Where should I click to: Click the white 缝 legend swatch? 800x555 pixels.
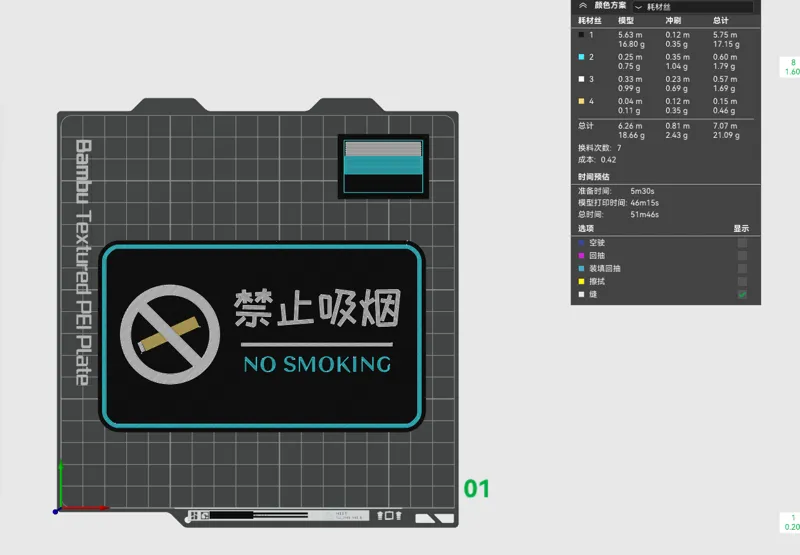pyautogui.click(x=581, y=294)
